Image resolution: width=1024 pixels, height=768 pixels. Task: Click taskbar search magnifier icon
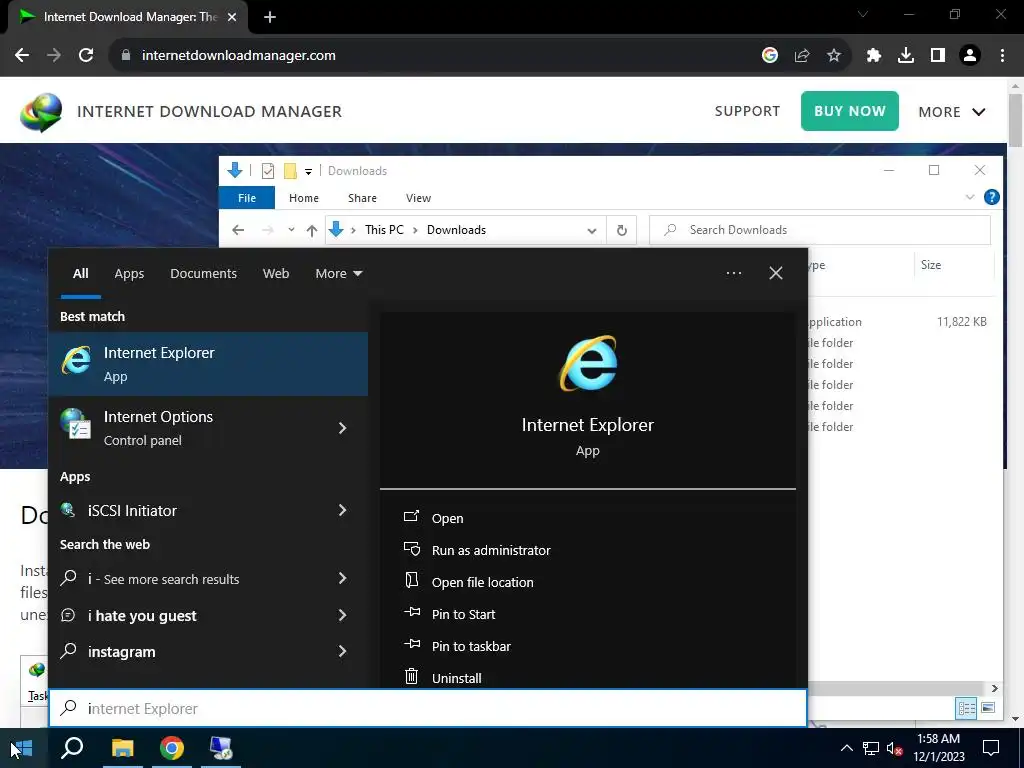click(x=72, y=748)
